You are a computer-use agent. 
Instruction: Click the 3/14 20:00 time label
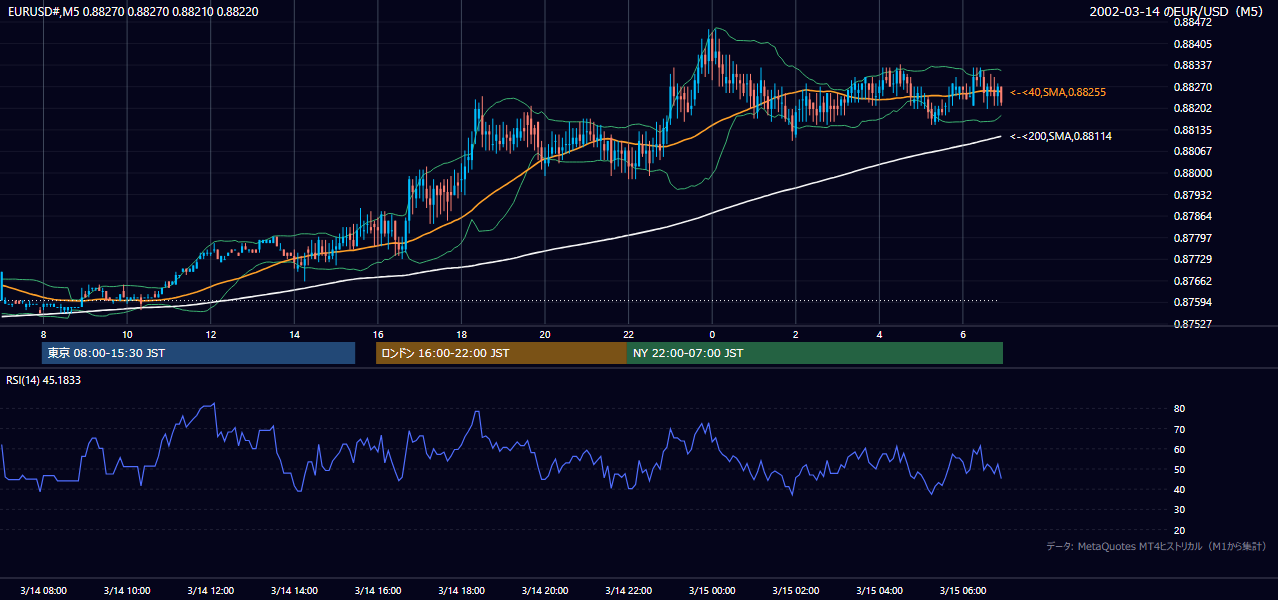tap(545, 591)
